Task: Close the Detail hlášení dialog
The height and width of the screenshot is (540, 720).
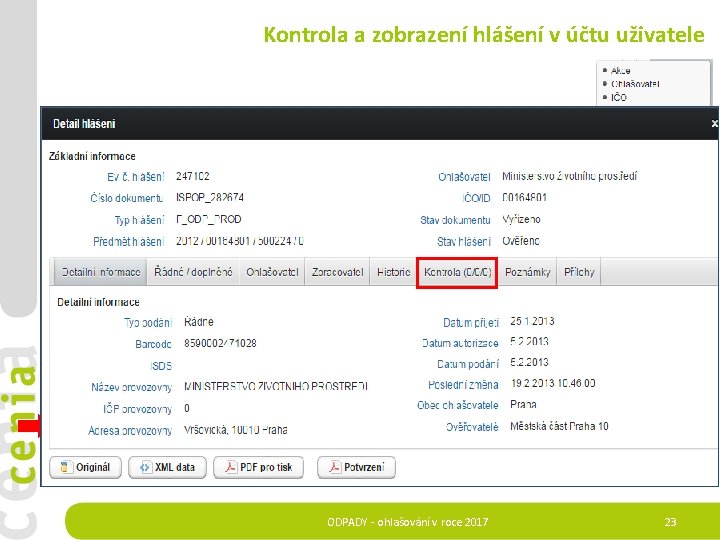Action: 714,124
